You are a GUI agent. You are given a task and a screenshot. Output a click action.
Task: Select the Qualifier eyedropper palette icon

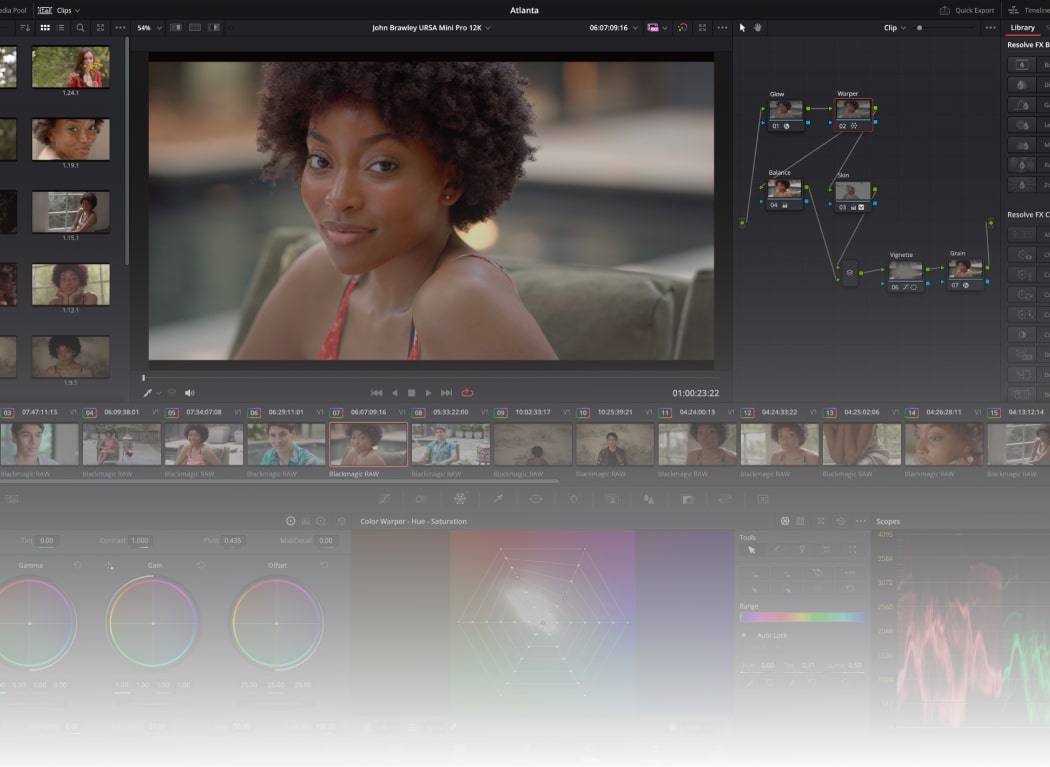[x=497, y=498]
